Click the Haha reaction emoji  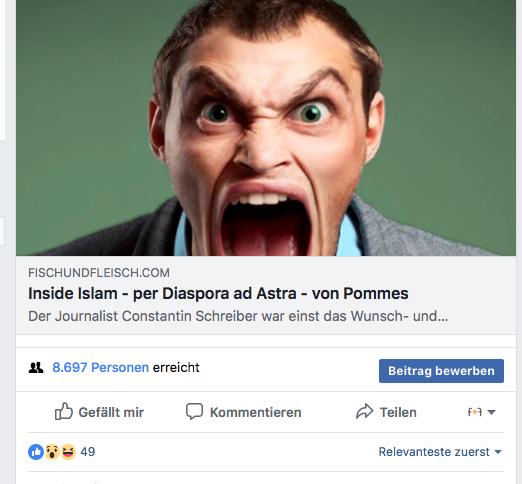(68, 452)
